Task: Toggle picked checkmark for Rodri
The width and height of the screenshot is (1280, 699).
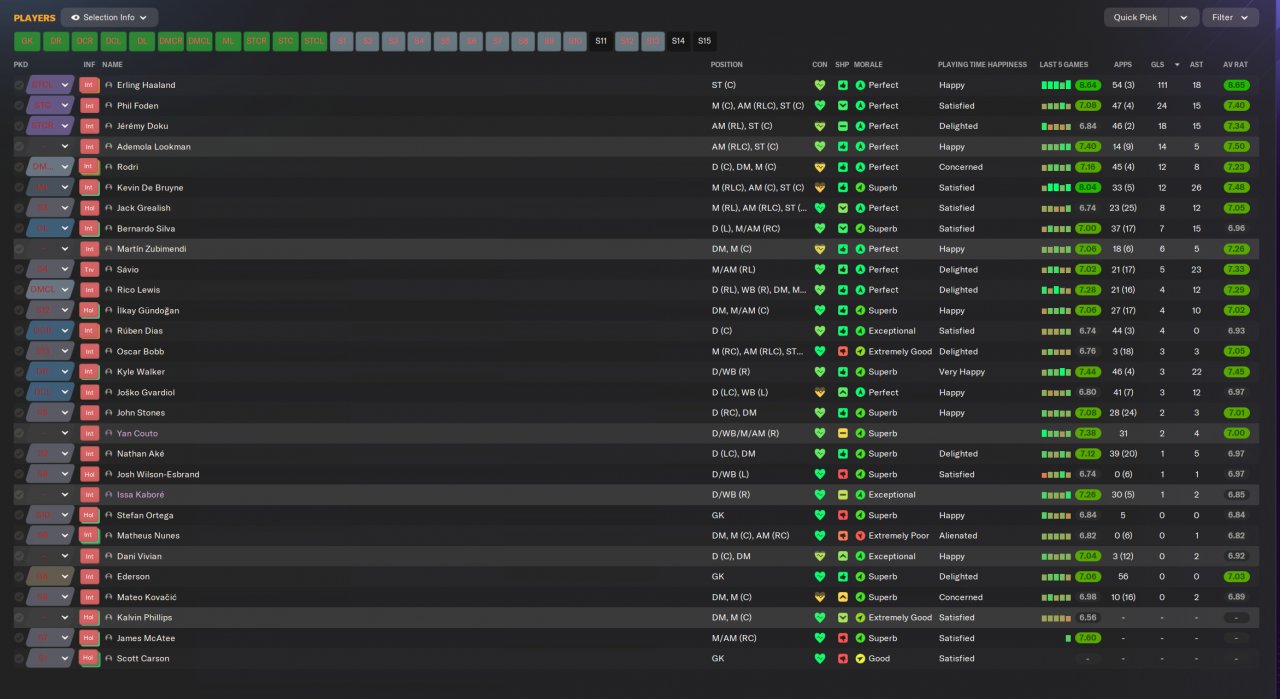Action: pyautogui.click(x=19, y=167)
